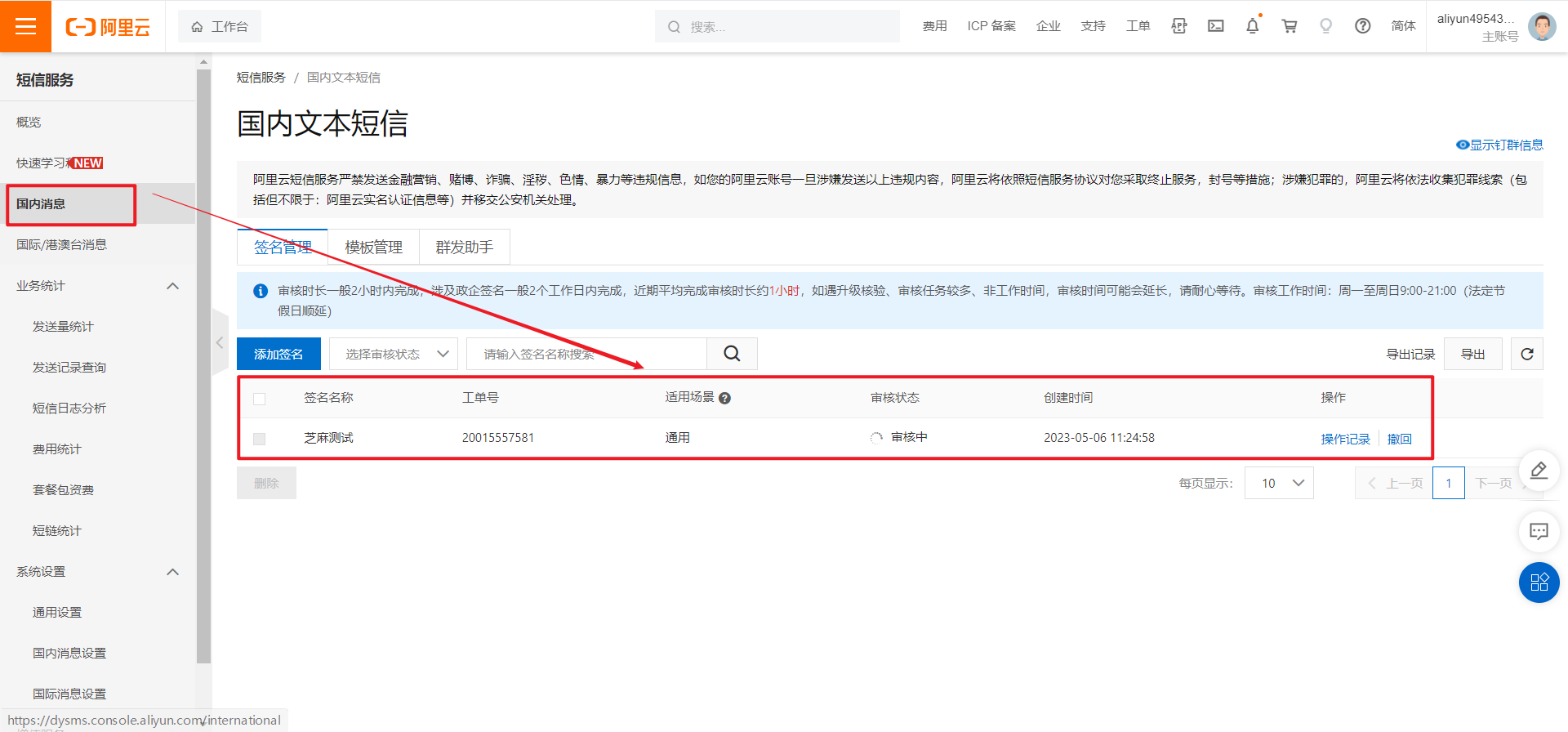Open 国内消息设置

point(69,654)
